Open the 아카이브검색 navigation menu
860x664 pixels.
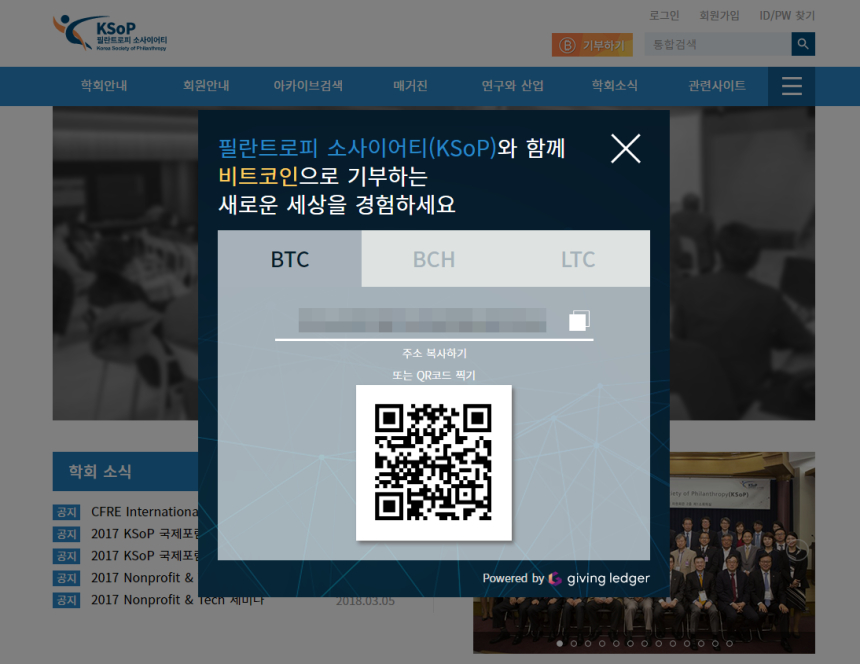coord(307,86)
